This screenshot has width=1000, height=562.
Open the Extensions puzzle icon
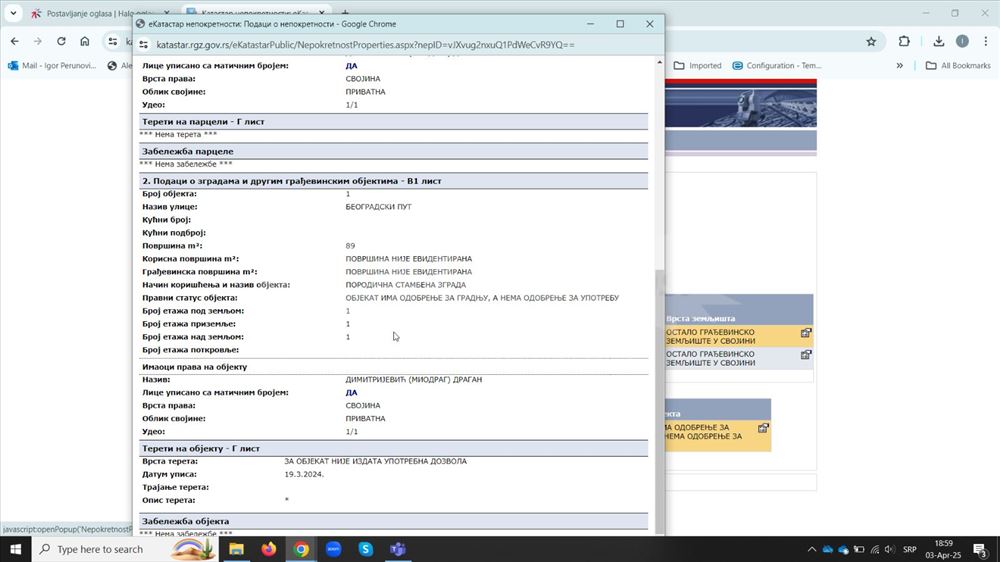pos(904,41)
